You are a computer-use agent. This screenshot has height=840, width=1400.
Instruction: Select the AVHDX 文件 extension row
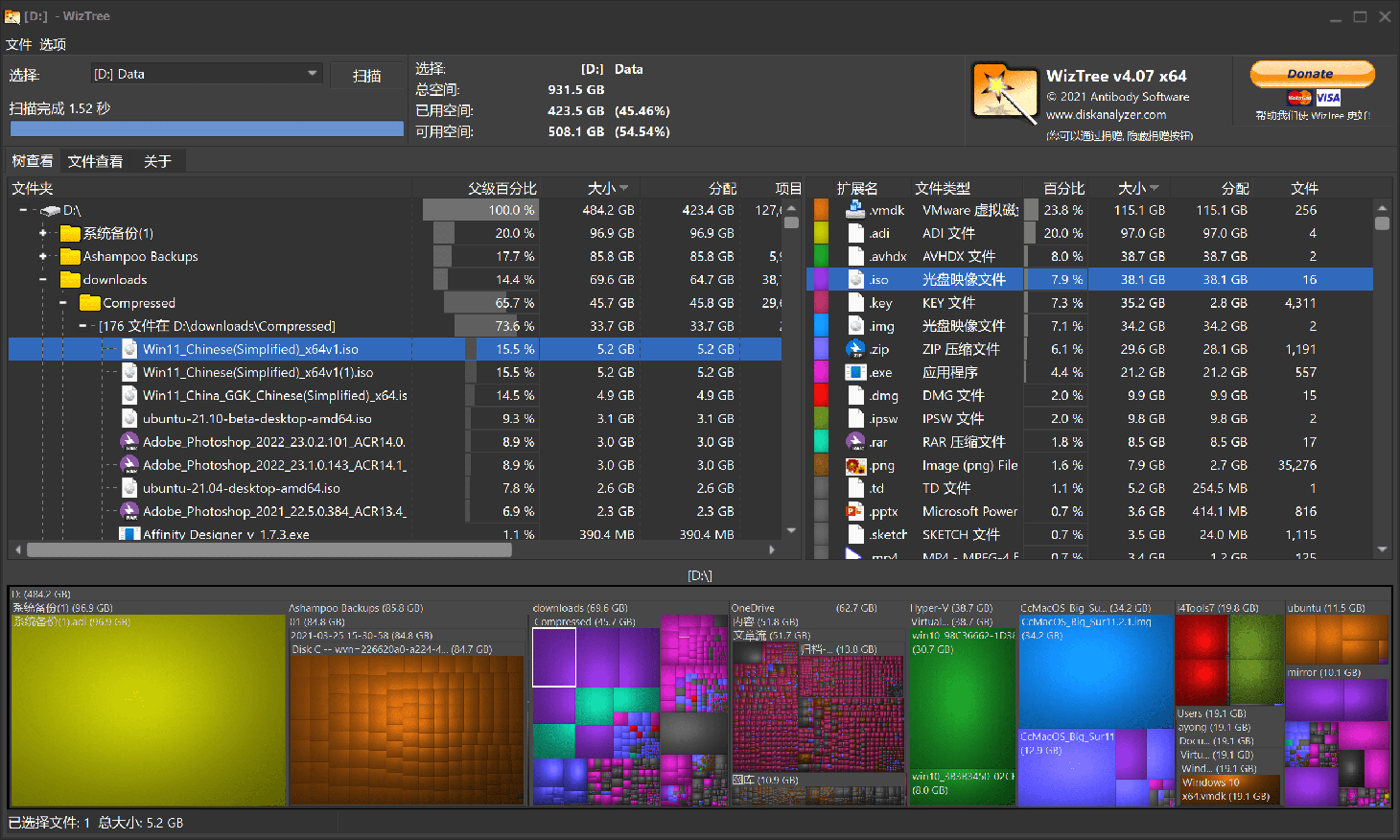pos(1093,256)
